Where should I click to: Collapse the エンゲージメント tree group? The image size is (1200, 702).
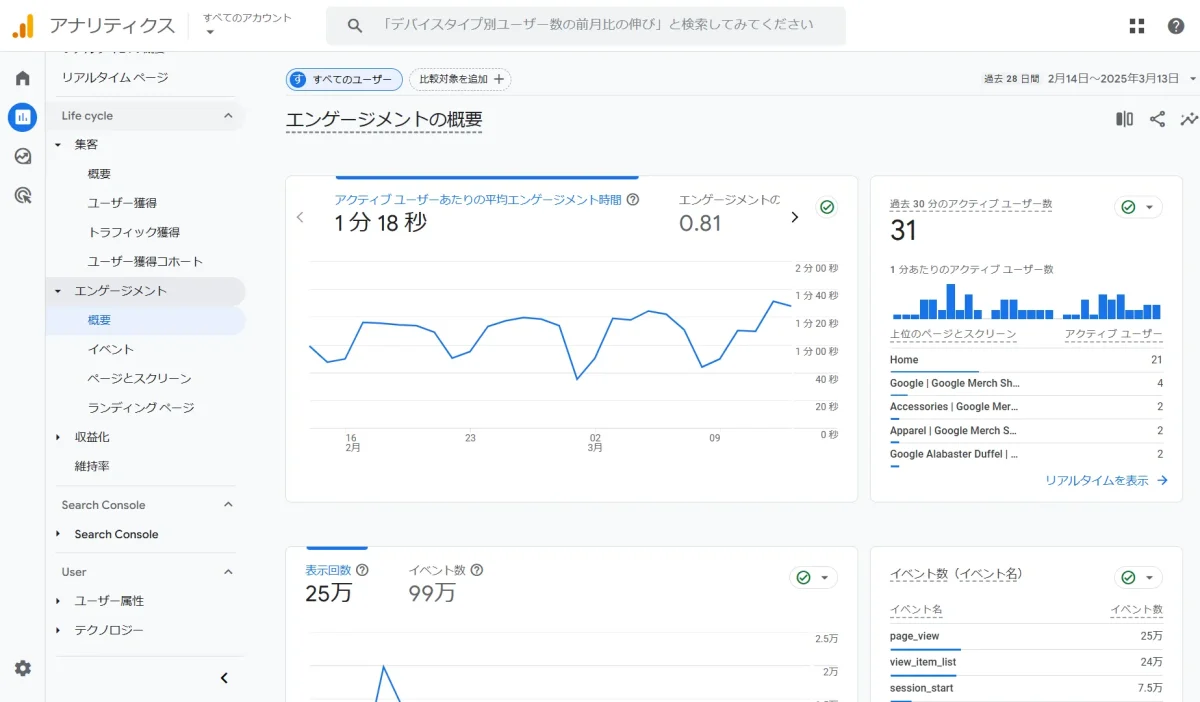point(58,291)
